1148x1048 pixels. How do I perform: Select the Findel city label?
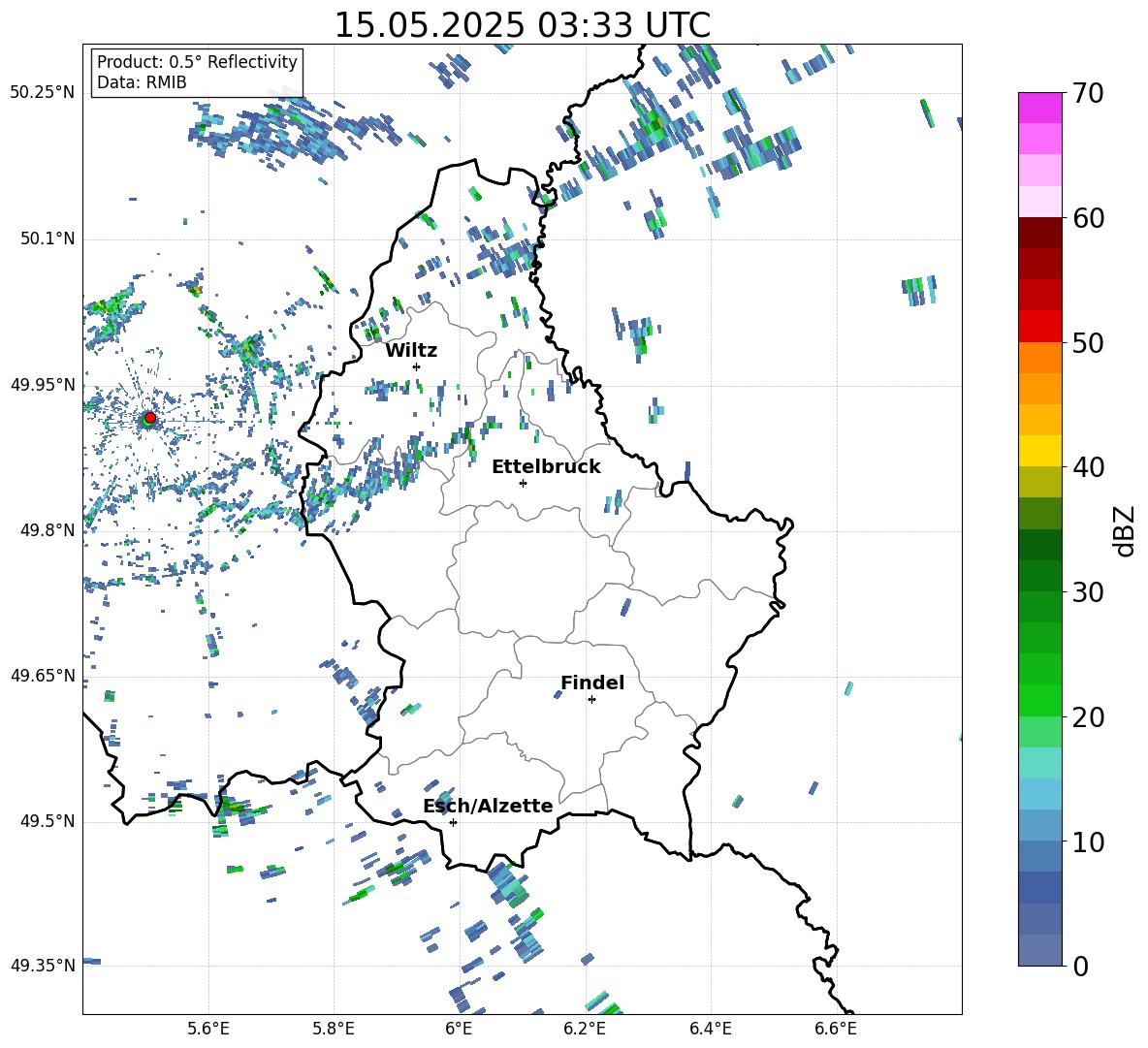click(592, 683)
